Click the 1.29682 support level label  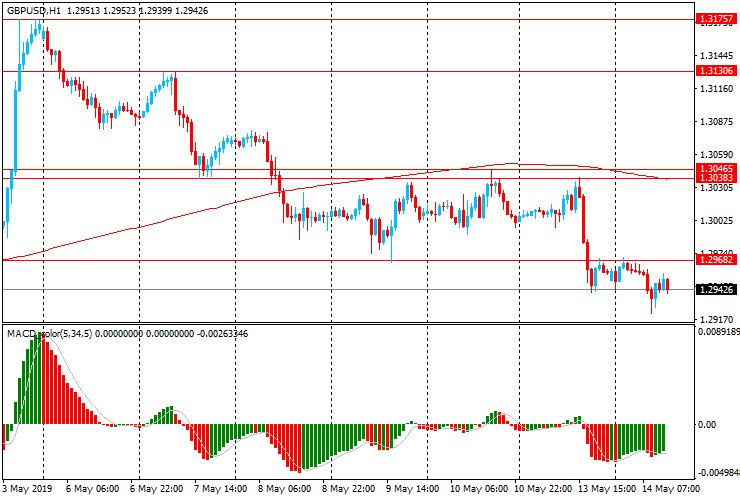click(x=715, y=260)
